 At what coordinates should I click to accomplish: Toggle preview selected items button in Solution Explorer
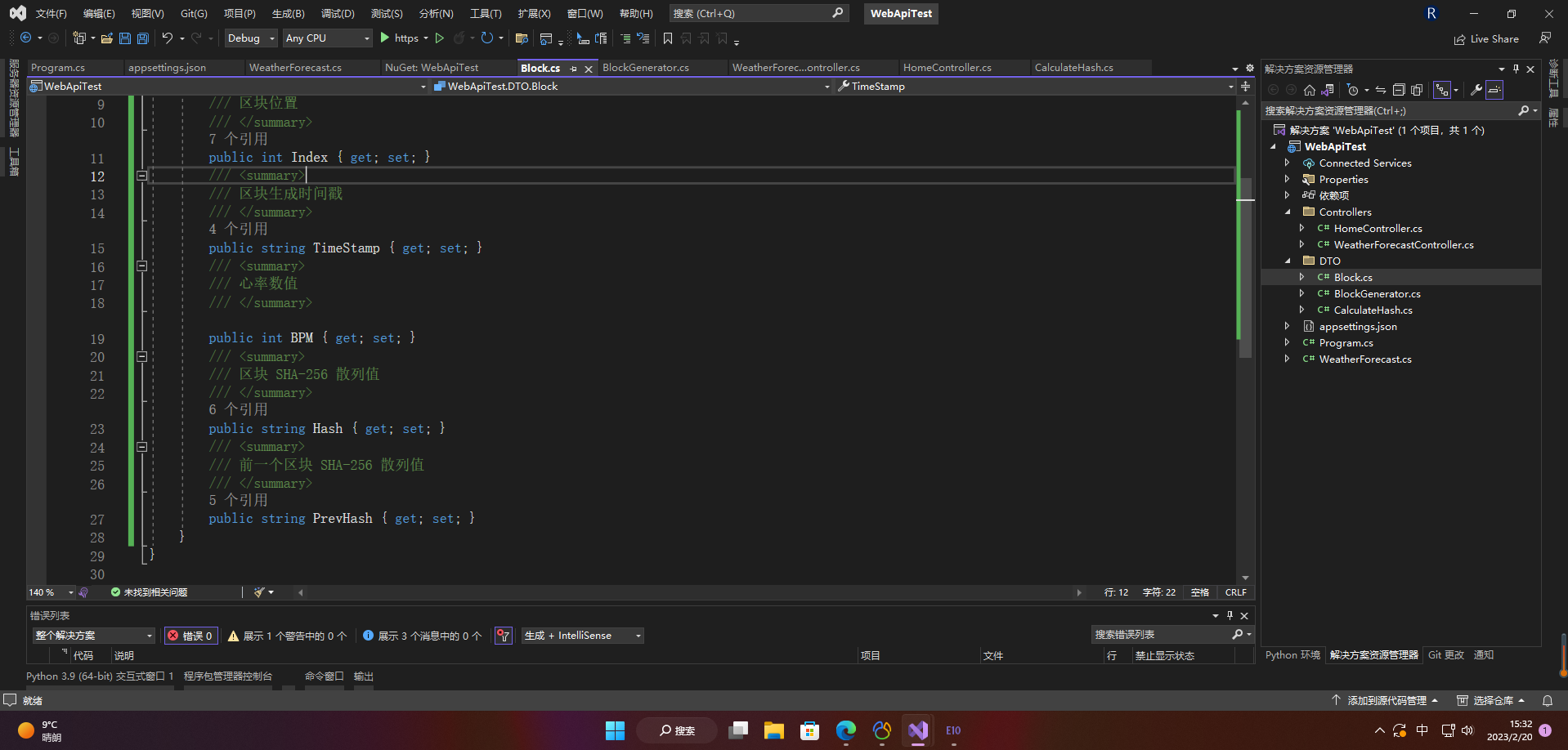(1494, 90)
